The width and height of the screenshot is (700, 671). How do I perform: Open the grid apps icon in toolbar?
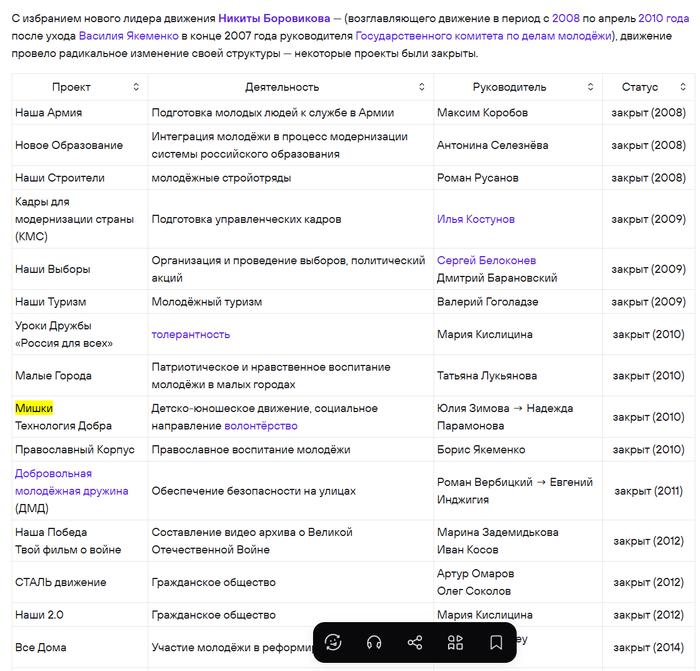coord(455,642)
